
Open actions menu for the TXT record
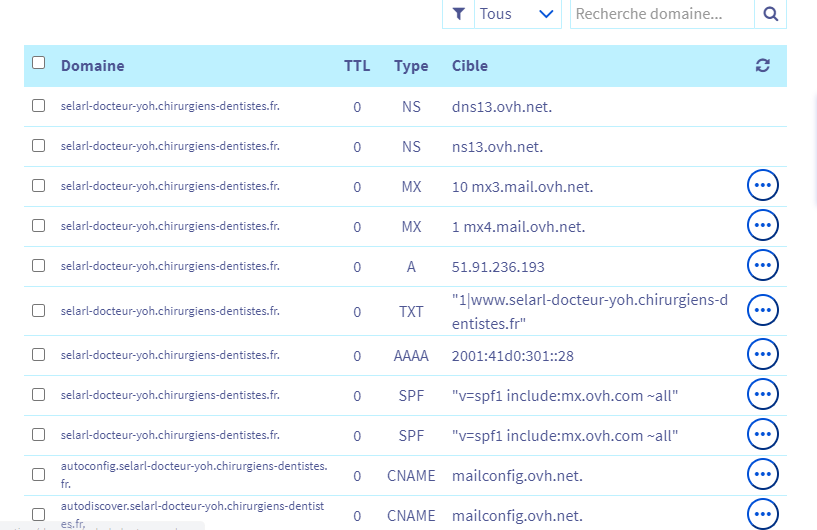tap(763, 311)
